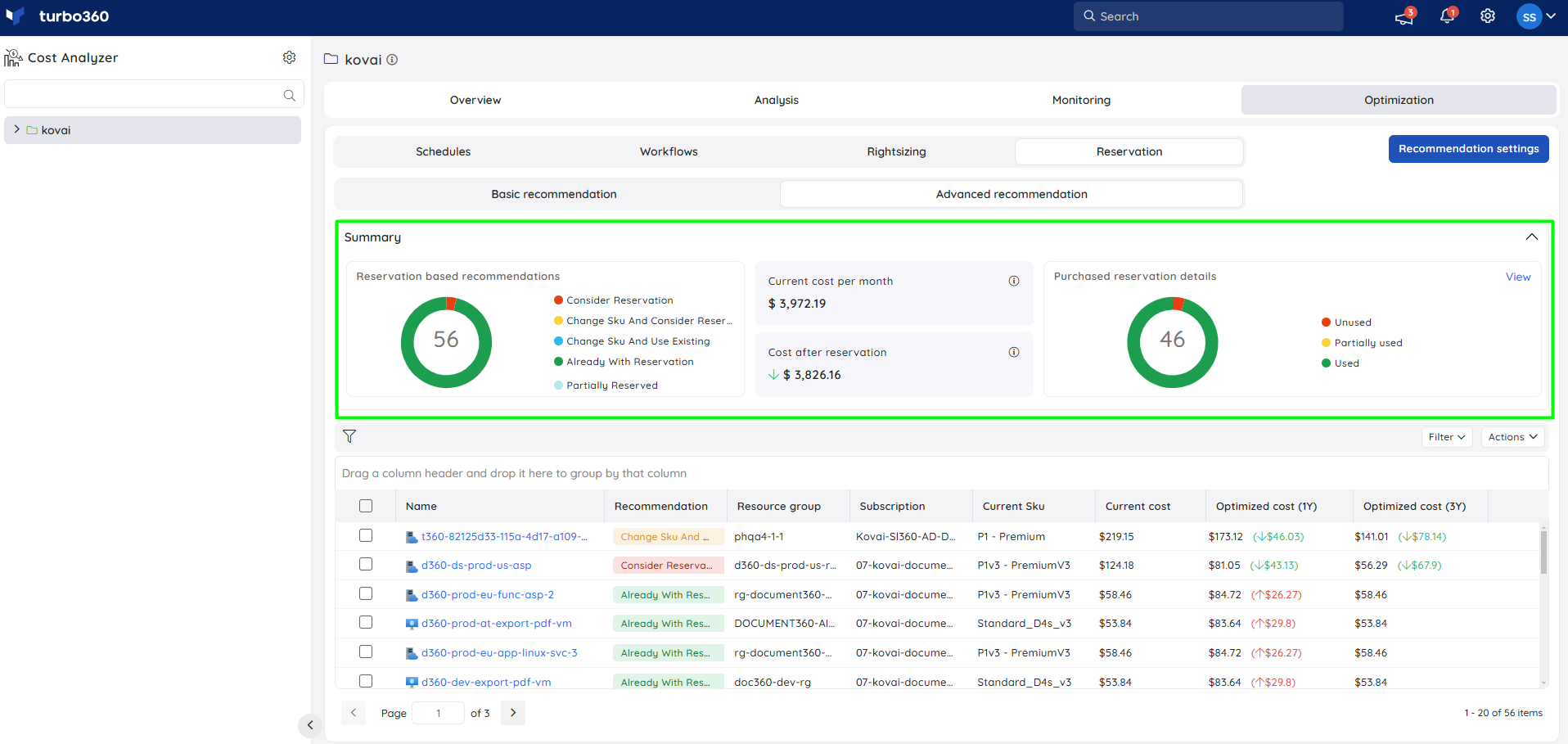Check the d360-dev-export-pdf-vm row checkbox
The image size is (1568, 744).
(366, 681)
